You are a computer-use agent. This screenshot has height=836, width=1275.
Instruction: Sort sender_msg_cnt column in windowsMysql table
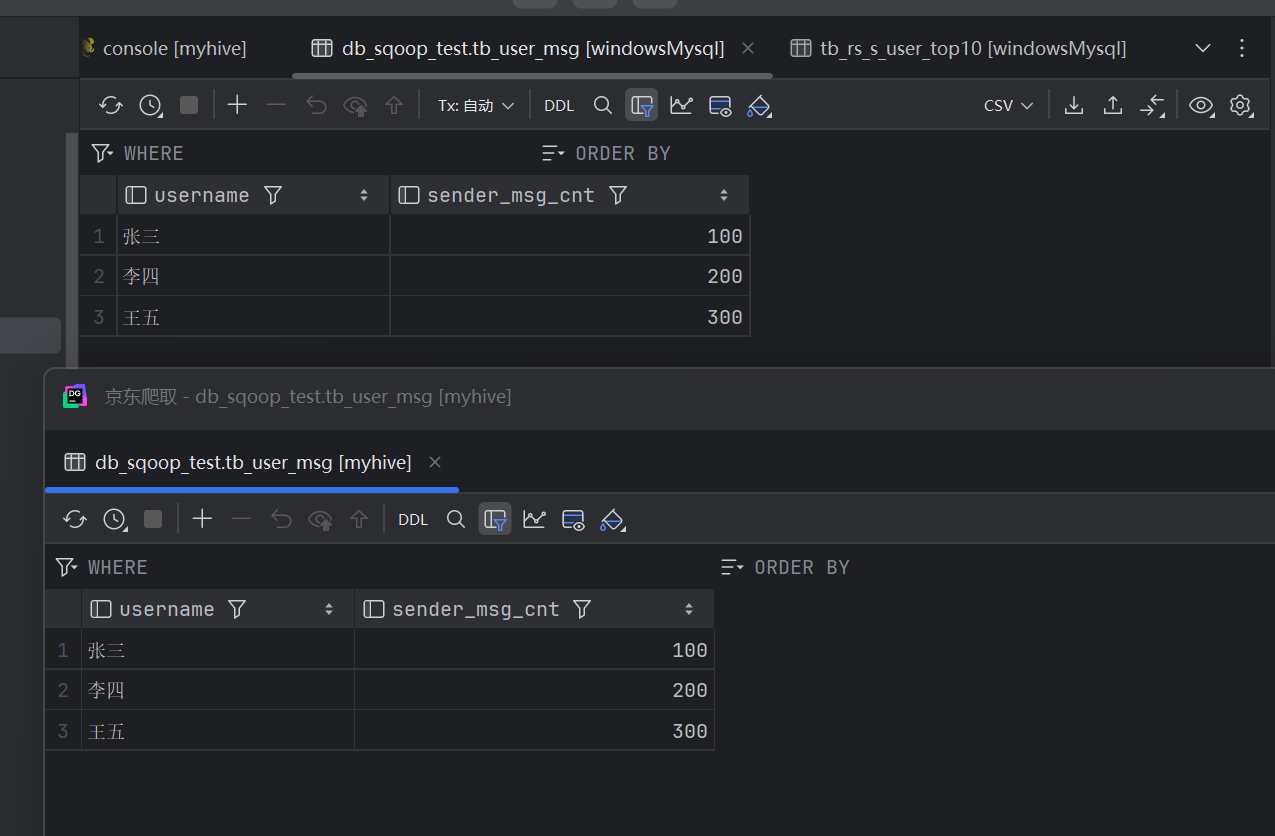724,195
